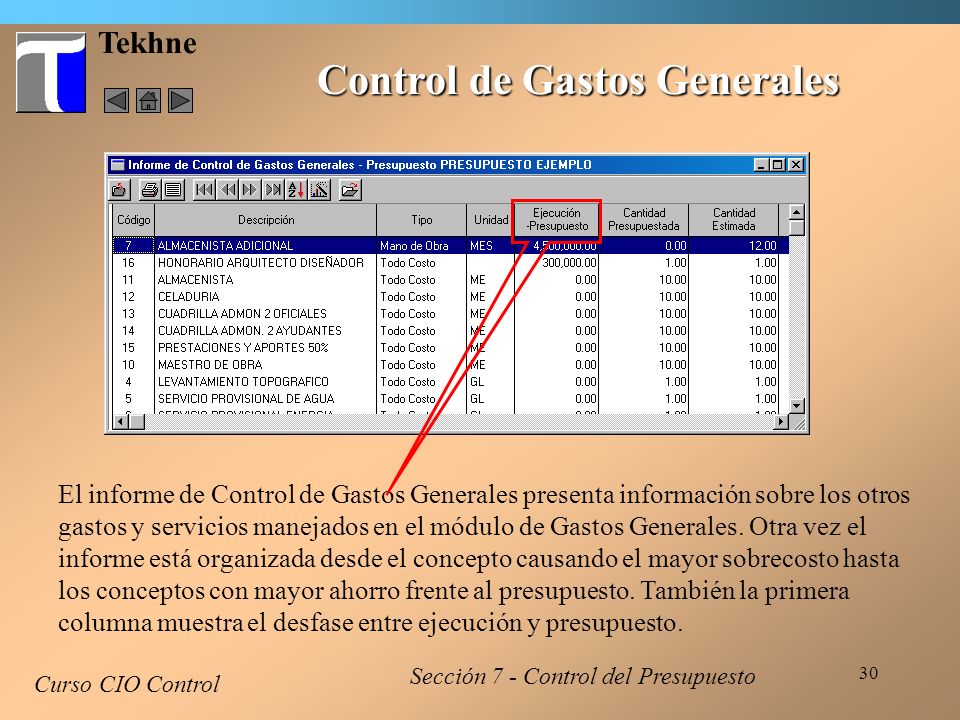
Task: Click the MES unit cell
Action: pos(490,246)
